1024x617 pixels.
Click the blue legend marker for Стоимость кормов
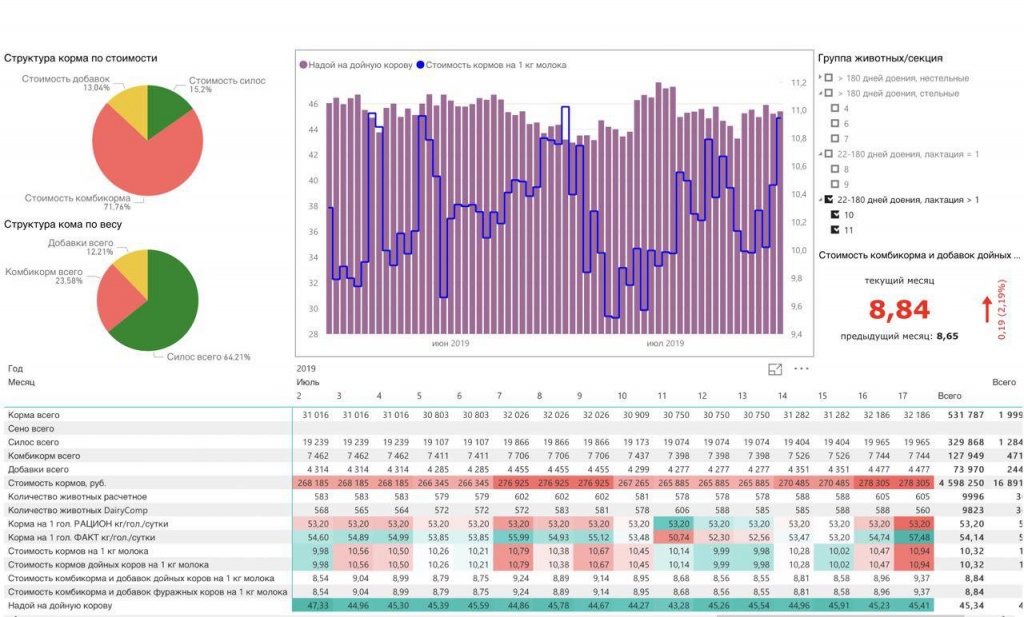coord(421,65)
